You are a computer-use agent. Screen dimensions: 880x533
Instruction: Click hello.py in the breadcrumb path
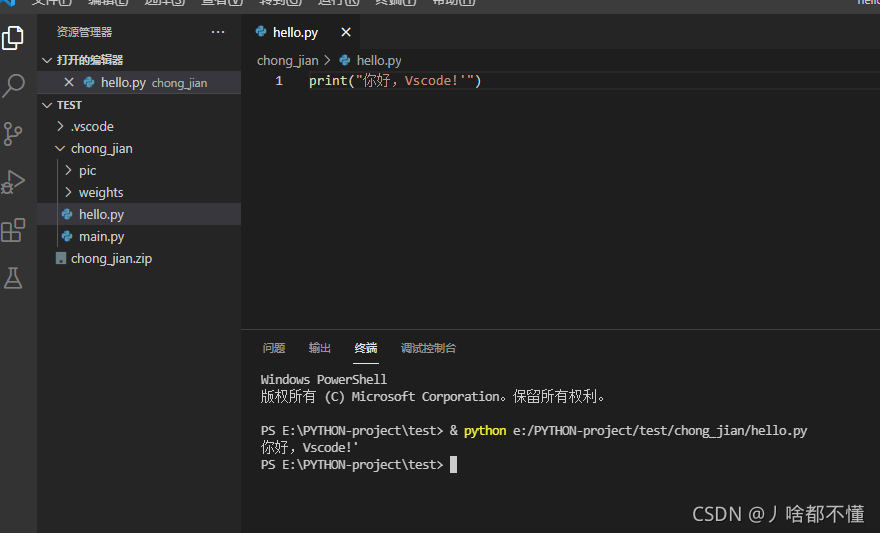(x=379, y=61)
